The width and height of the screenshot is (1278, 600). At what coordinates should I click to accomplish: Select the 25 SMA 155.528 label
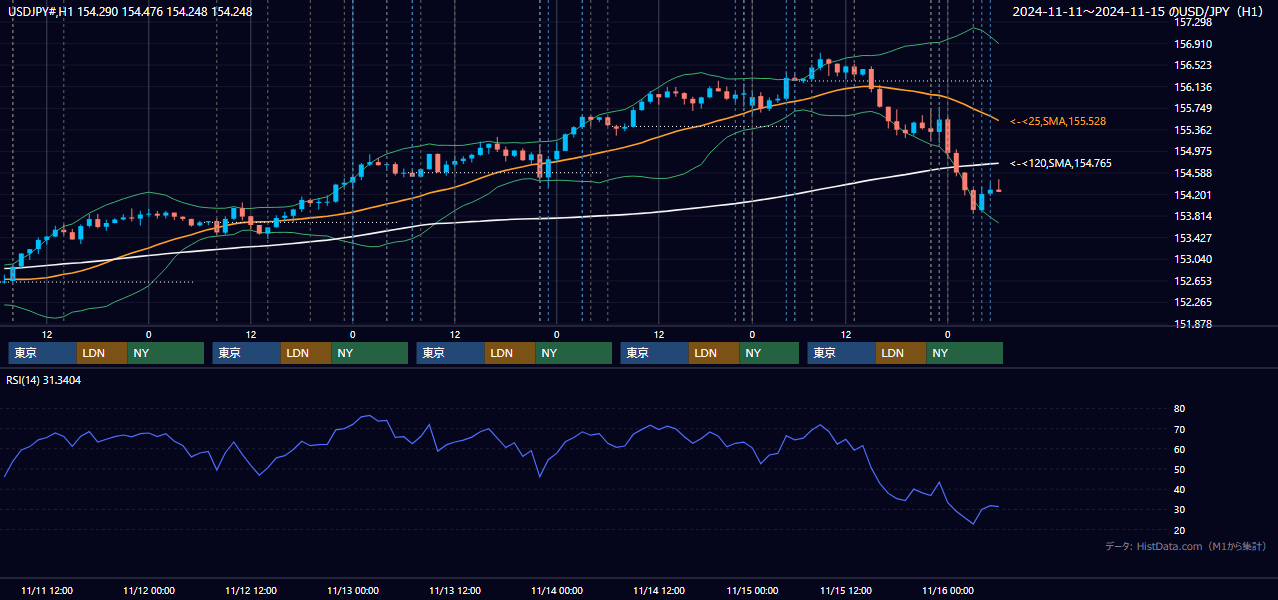[1058, 121]
